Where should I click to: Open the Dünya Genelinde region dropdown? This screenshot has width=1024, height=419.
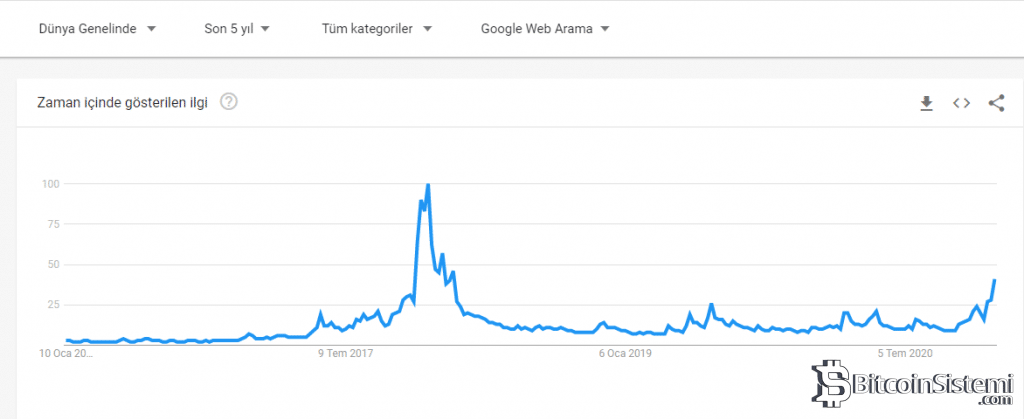(97, 29)
